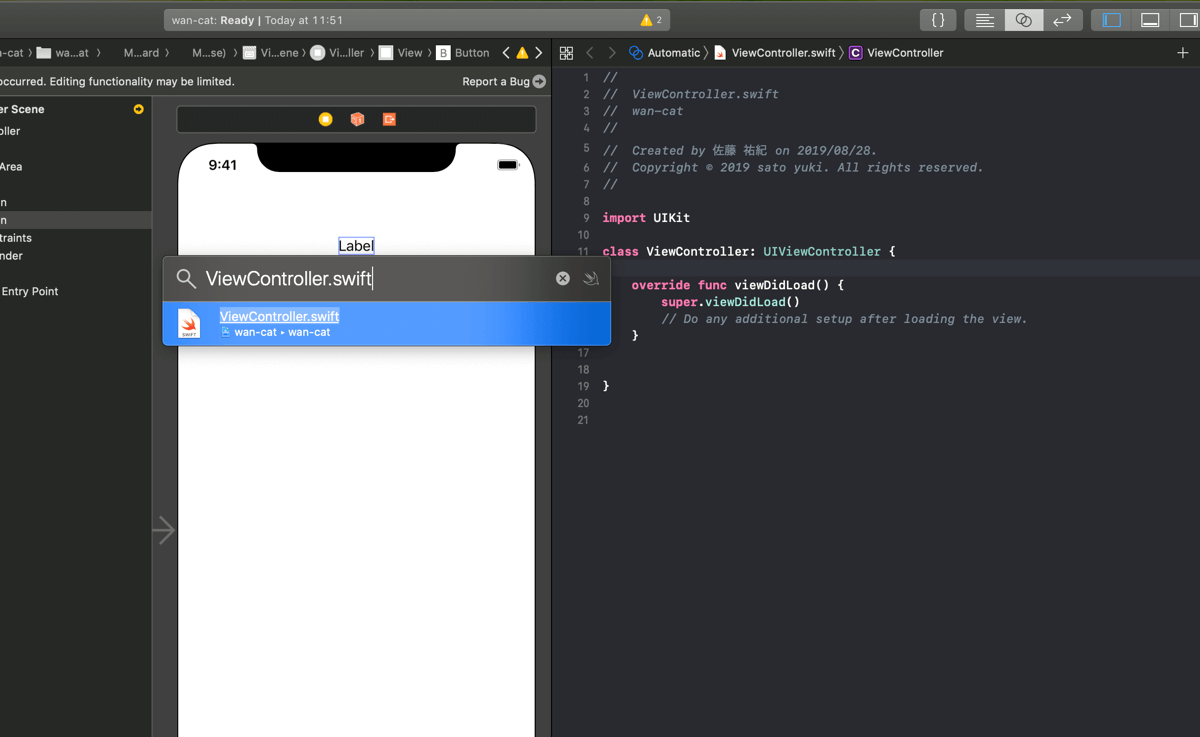Hide the Navigator pane via toolbar

tap(1112, 20)
